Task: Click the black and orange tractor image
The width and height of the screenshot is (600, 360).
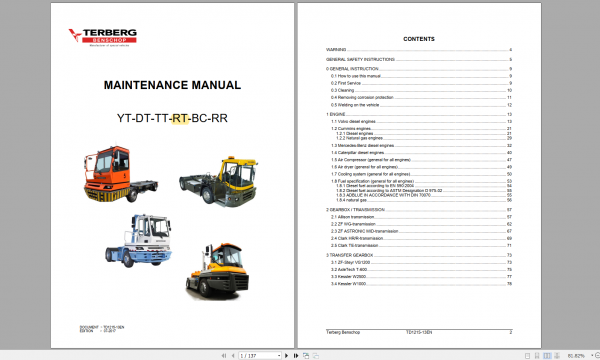Action: pyautogui.click(x=217, y=271)
